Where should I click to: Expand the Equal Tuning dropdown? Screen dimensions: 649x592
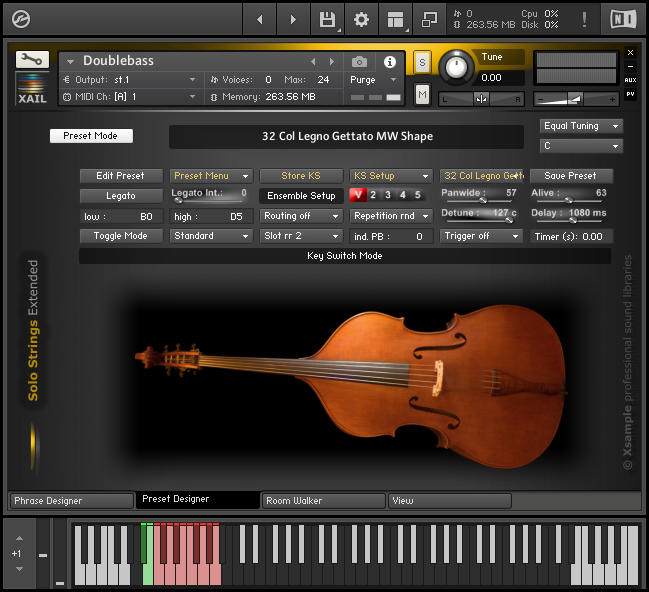[580, 126]
